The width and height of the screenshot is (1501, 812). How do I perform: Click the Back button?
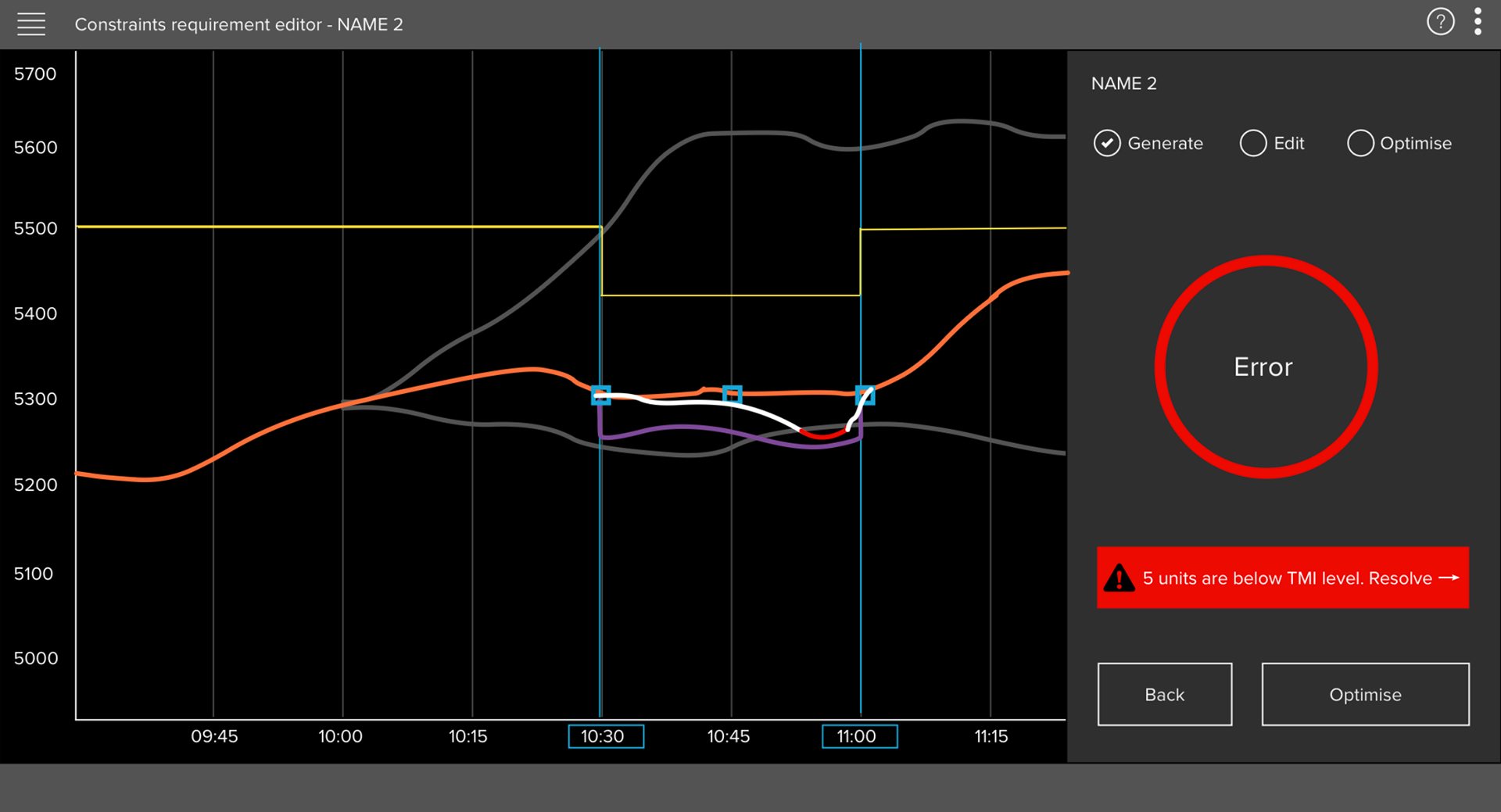click(x=1165, y=694)
